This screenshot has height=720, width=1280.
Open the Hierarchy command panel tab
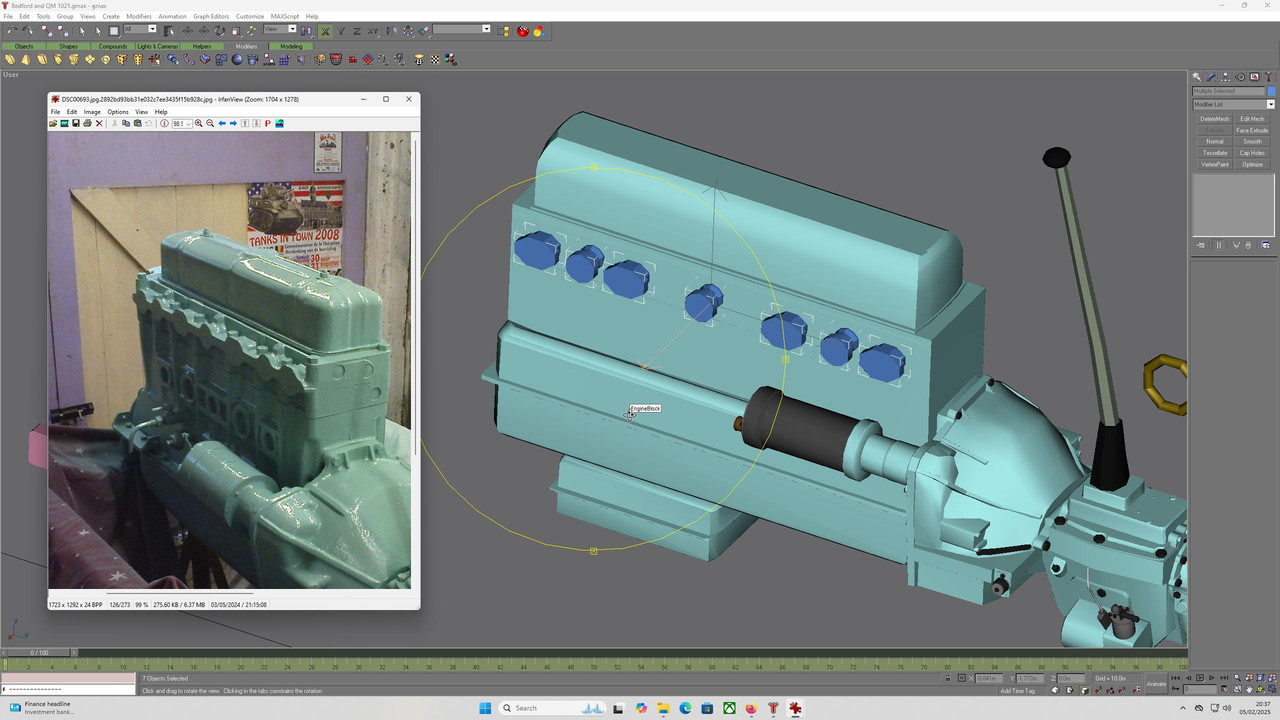[x=1225, y=77]
